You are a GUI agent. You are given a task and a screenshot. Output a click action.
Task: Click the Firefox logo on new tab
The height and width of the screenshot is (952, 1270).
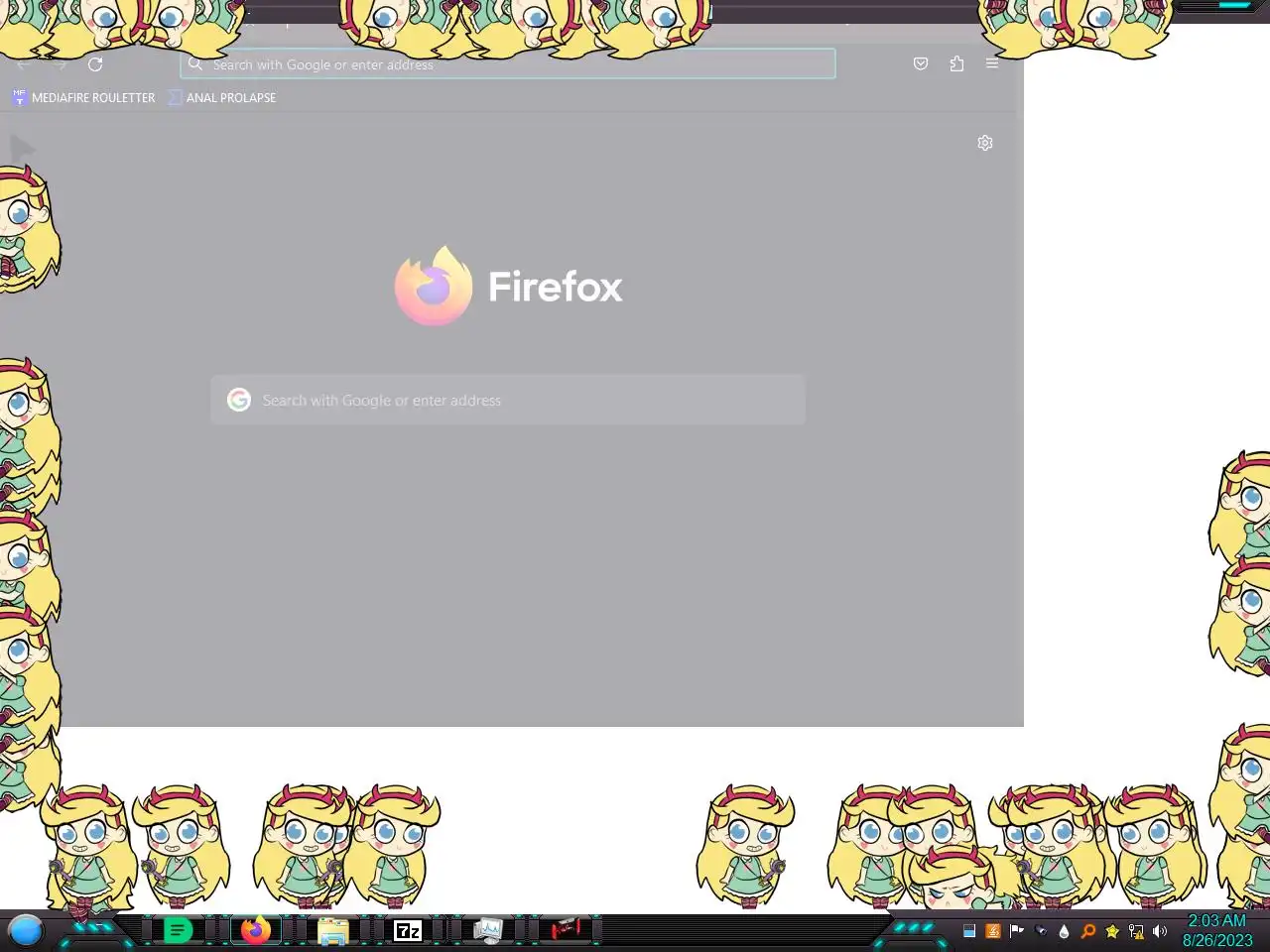tap(434, 286)
